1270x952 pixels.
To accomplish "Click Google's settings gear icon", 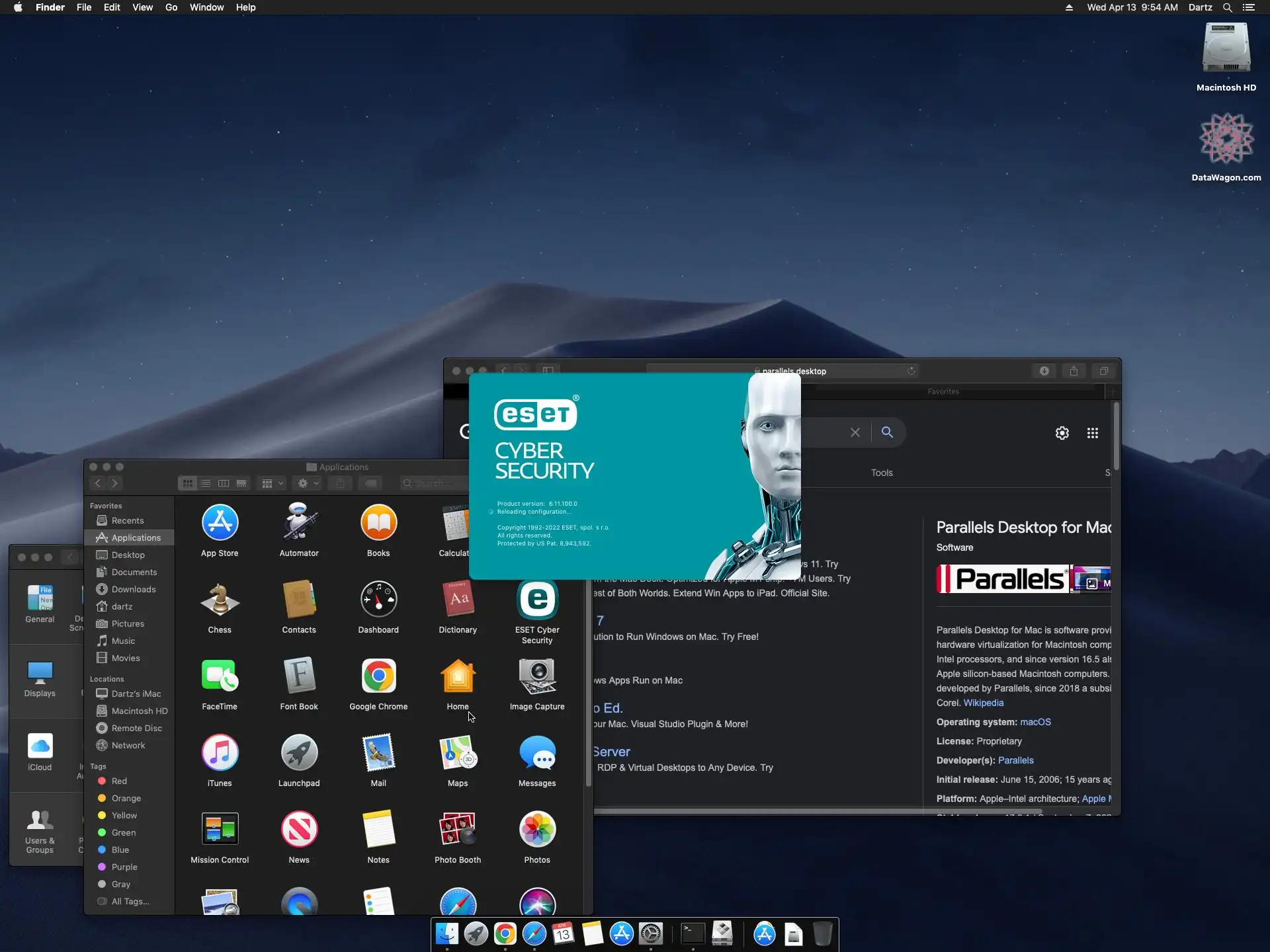I will [1062, 433].
